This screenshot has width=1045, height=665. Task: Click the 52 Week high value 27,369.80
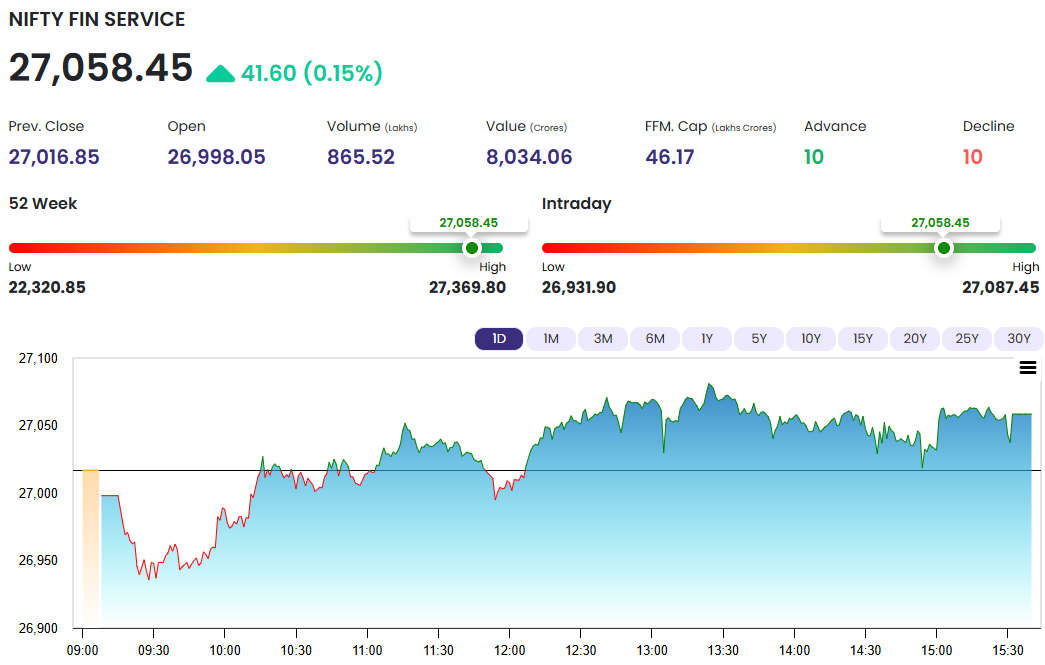point(467,287)
